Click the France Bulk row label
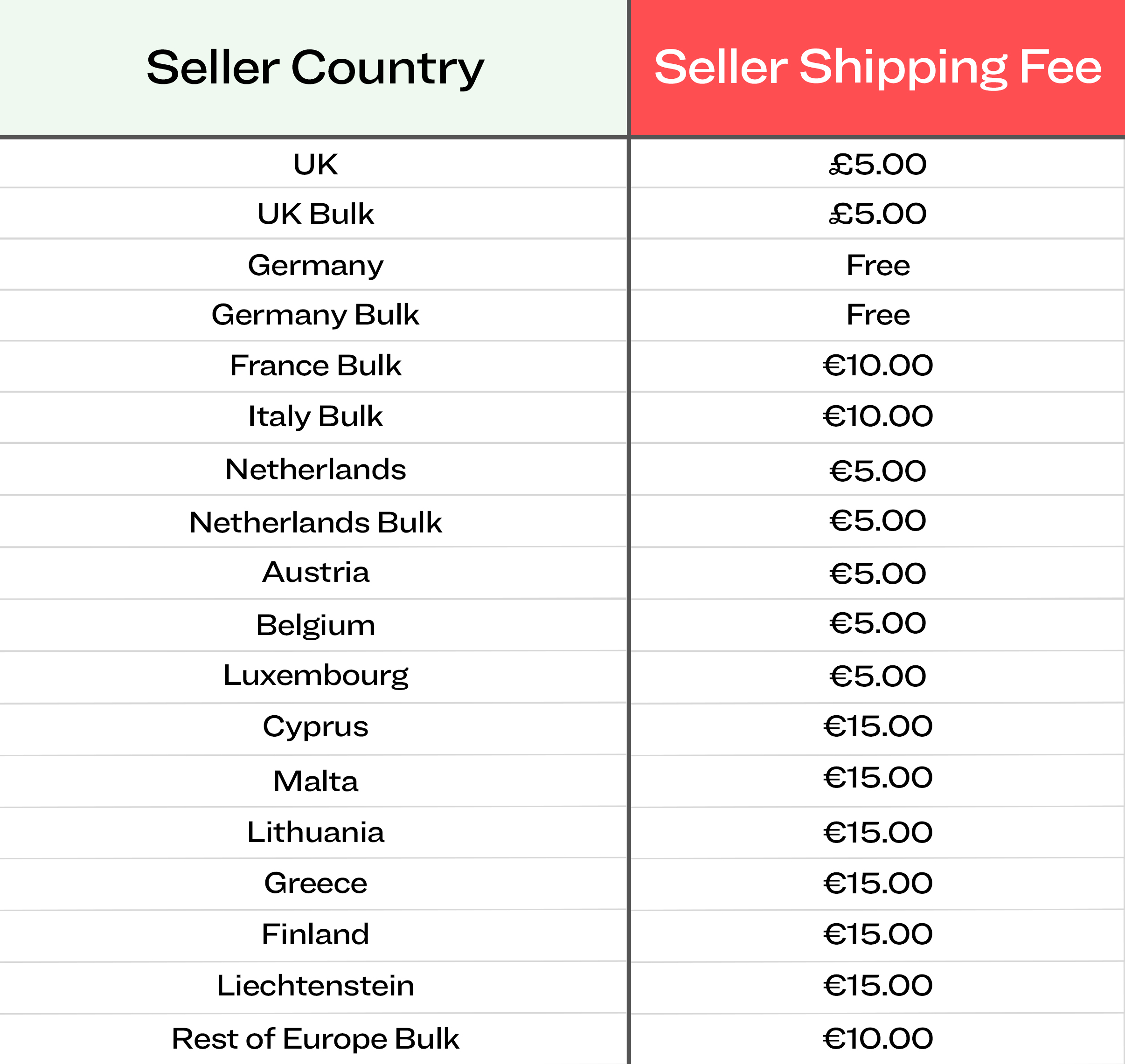The height and width of the screenshot is (1064, 1125). click(x=315, y=365)
